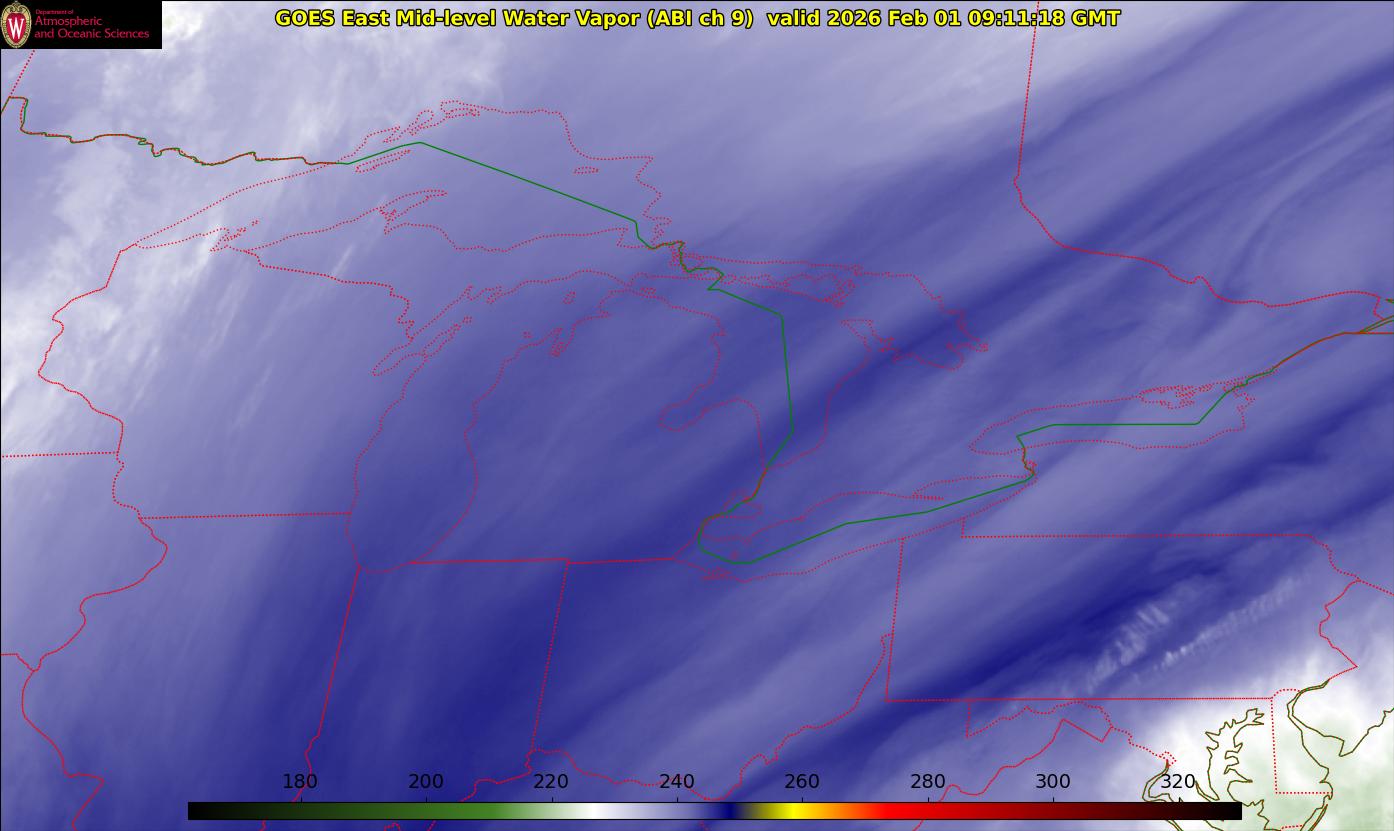This screenshot has height=831, width=1394.
Task: Click the 180 label on color scale
Action: [x=300, y=782]
